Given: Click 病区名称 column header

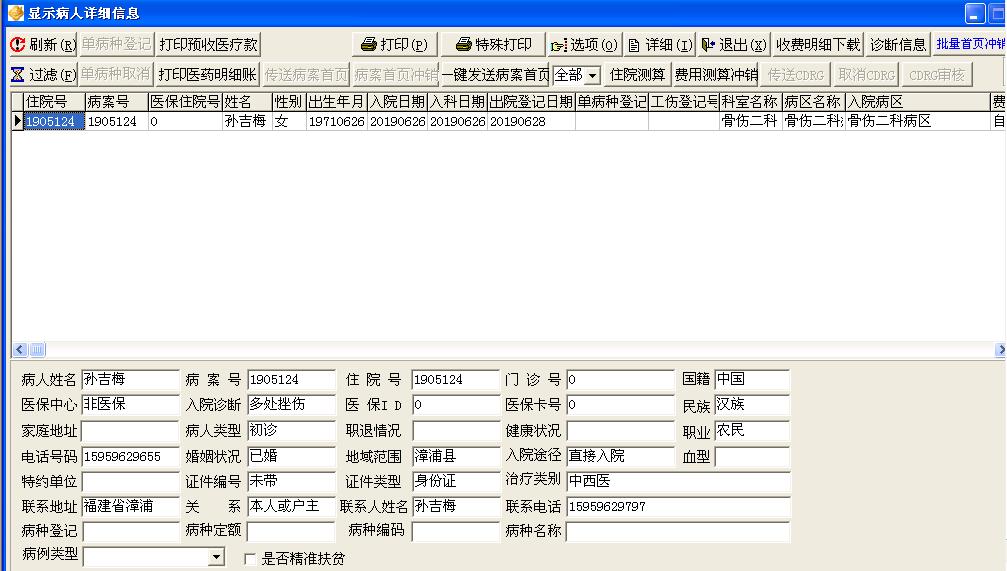Looking at the screenshot, I should point(814,101).
